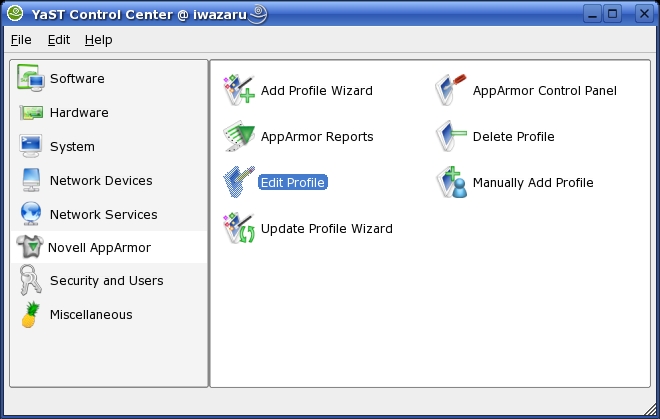Image resolution: width=660 pixels, height=419 pixels.
Task: Select the Hardware category icon
Action: click(x=31, y=113)
